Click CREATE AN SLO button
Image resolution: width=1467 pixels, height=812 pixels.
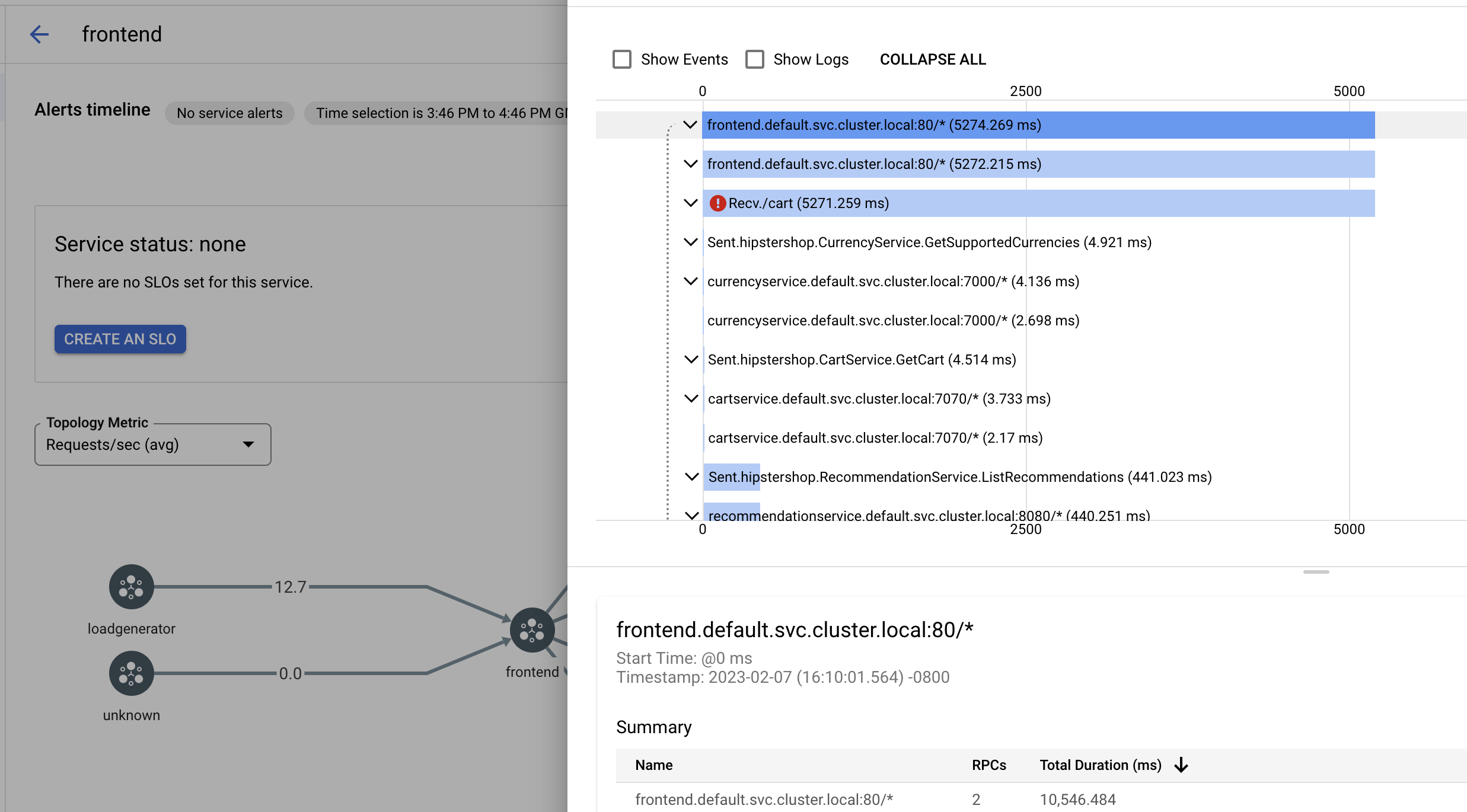click(x=120, y=338)
